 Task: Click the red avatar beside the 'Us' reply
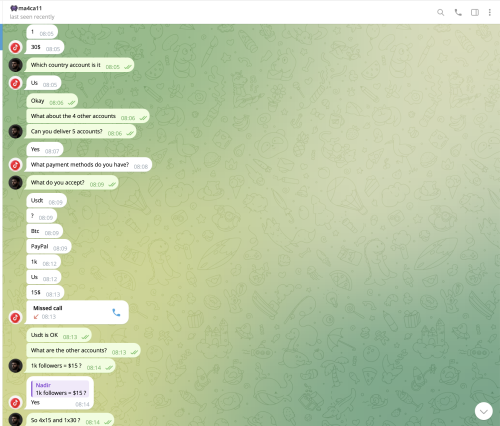pos(15,83)
